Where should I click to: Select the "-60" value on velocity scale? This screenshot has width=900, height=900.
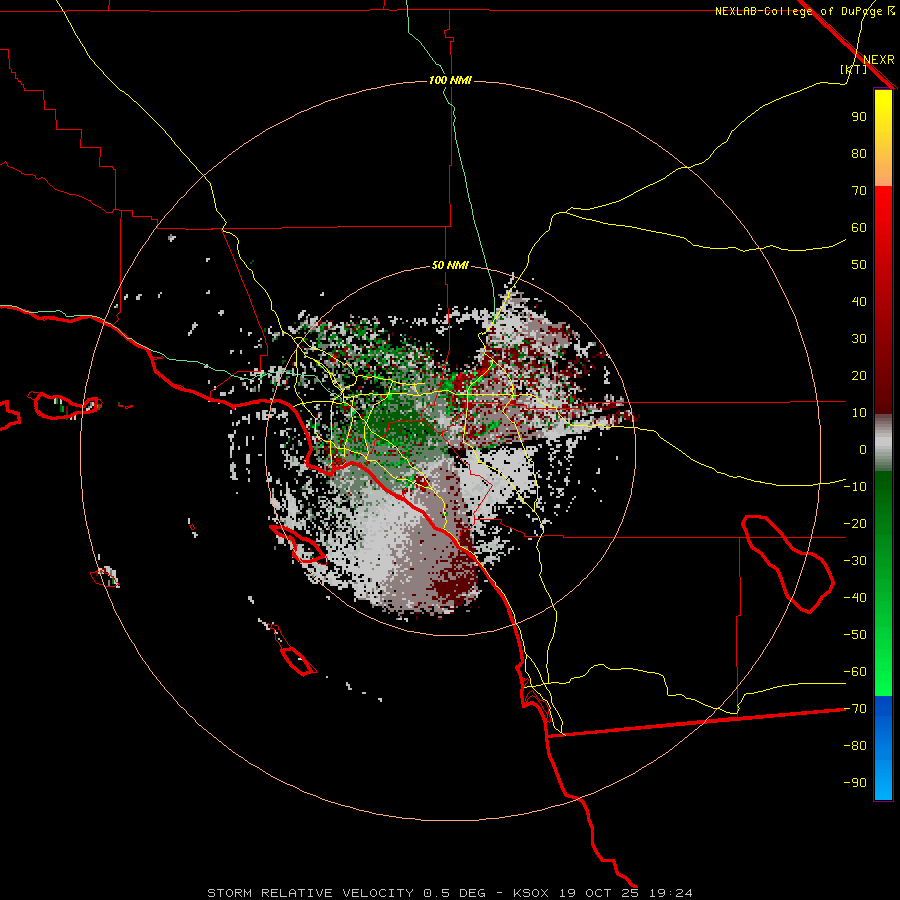pos(855,672)
